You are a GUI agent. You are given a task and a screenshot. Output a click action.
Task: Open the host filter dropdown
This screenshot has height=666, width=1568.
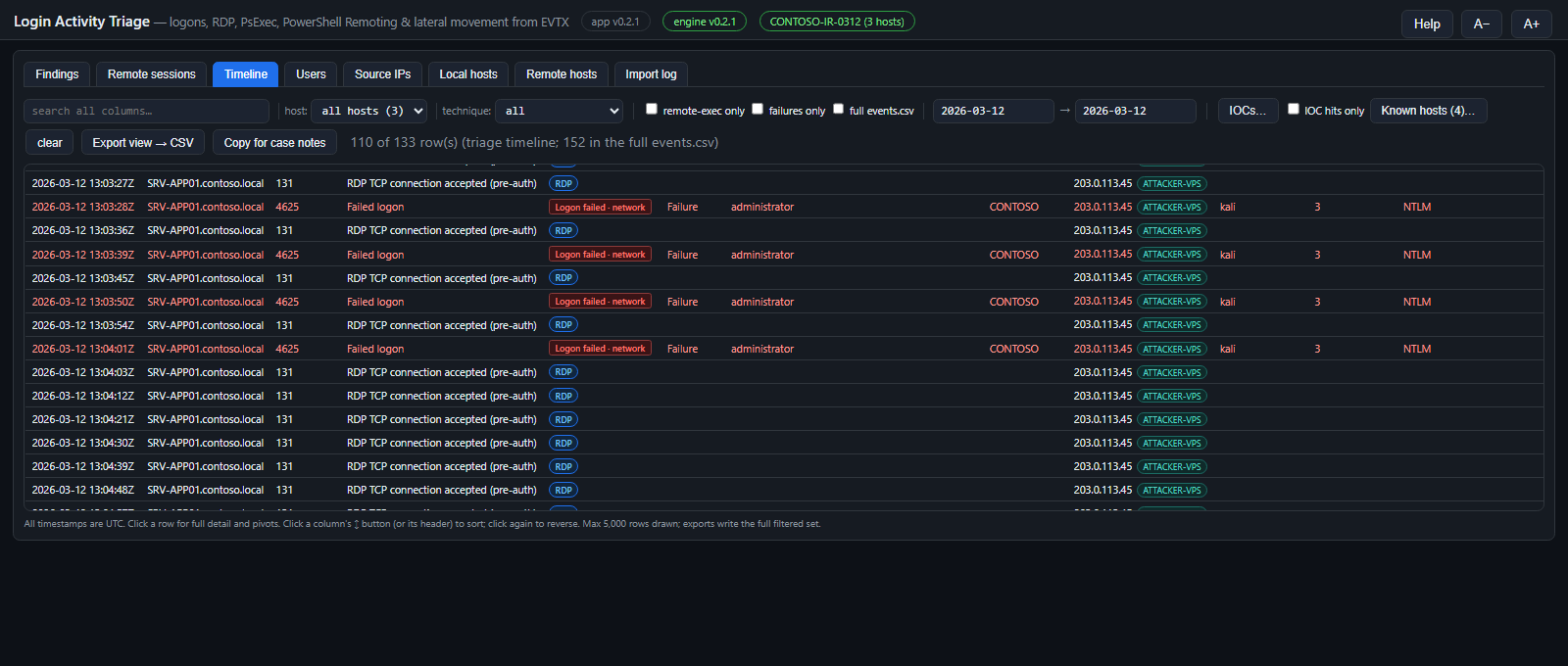(369, 111)
